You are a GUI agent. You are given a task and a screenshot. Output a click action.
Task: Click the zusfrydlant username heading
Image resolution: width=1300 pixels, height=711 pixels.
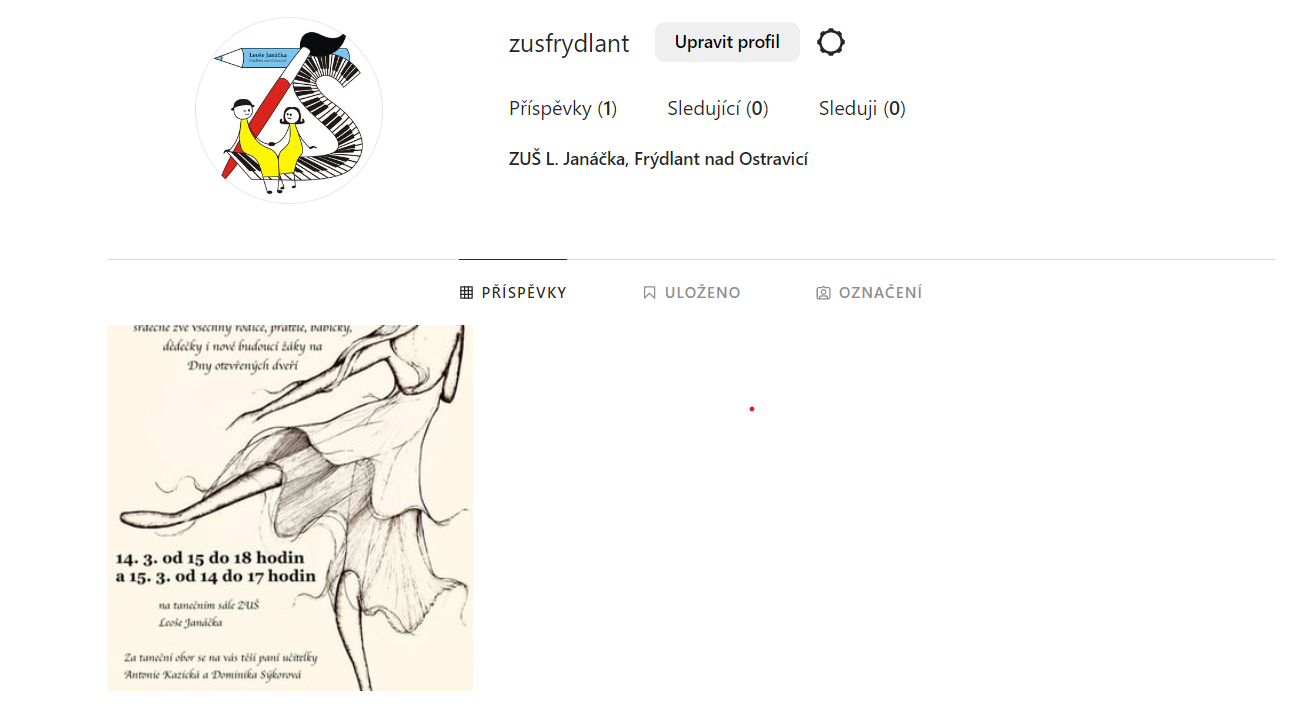point(569,43)
